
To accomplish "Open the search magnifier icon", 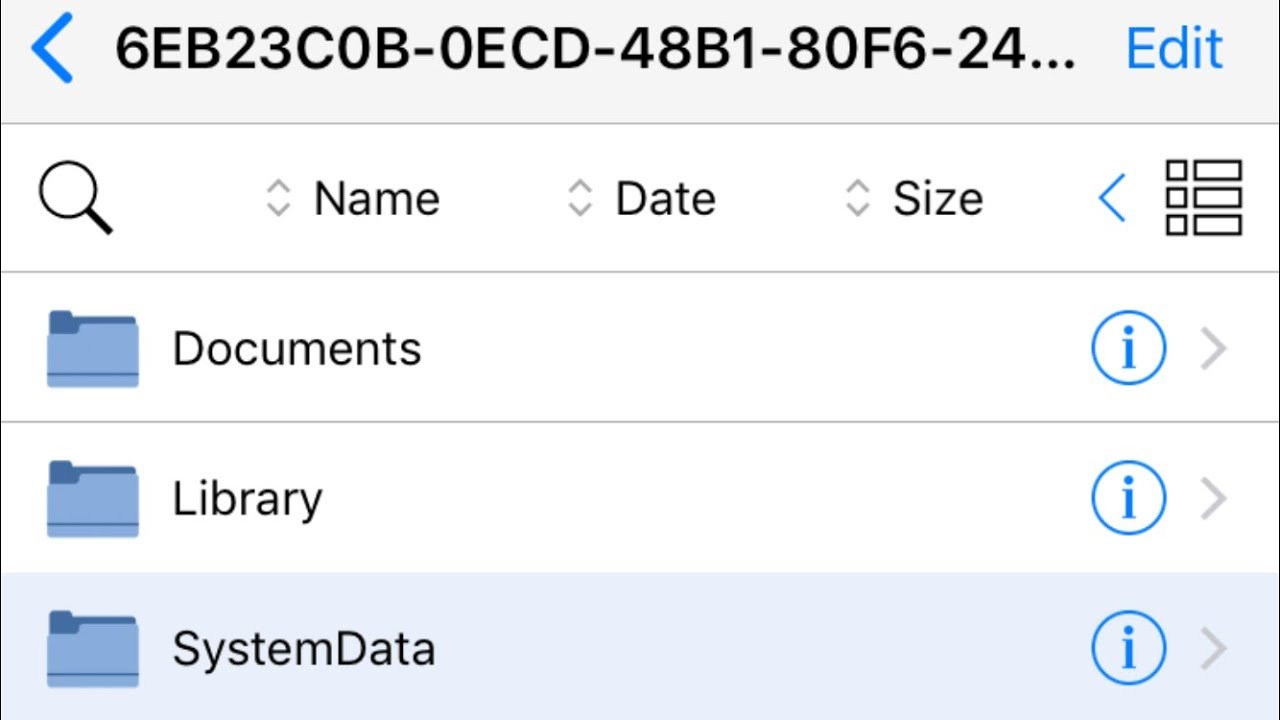I will (x=75, y=199).
